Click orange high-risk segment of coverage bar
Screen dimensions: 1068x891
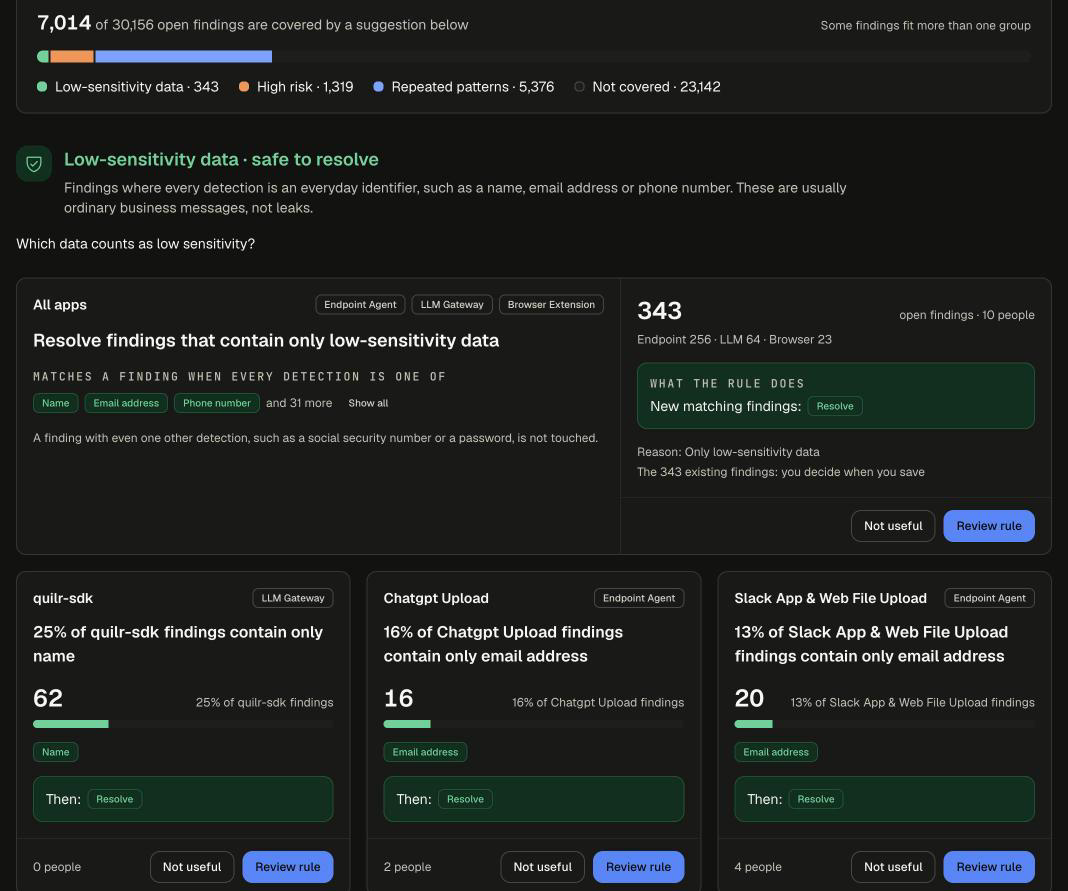(x=72, y=57)
